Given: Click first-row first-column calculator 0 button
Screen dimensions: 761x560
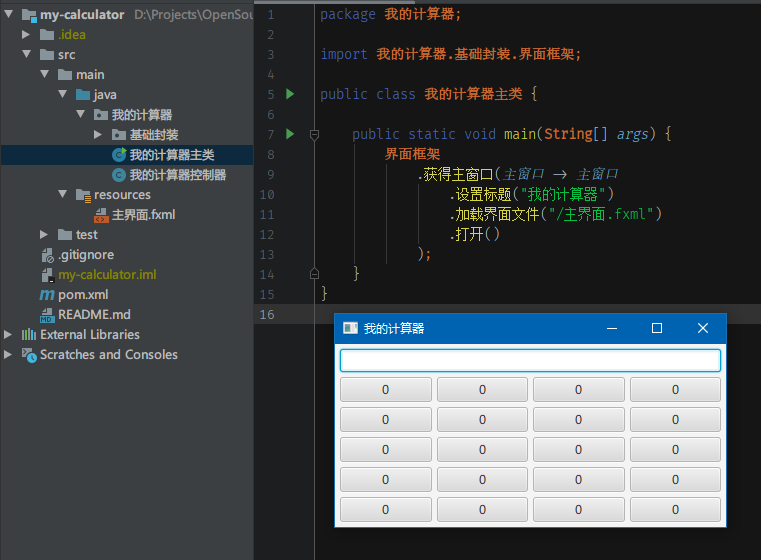Looking at the screenshot, I should (x=385, y=390).
